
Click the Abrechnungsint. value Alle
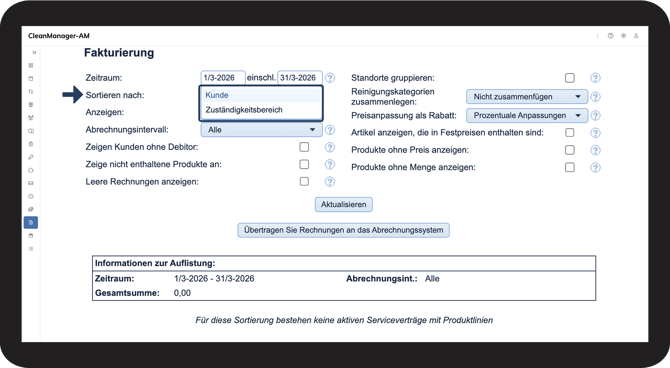click(432, 279)
